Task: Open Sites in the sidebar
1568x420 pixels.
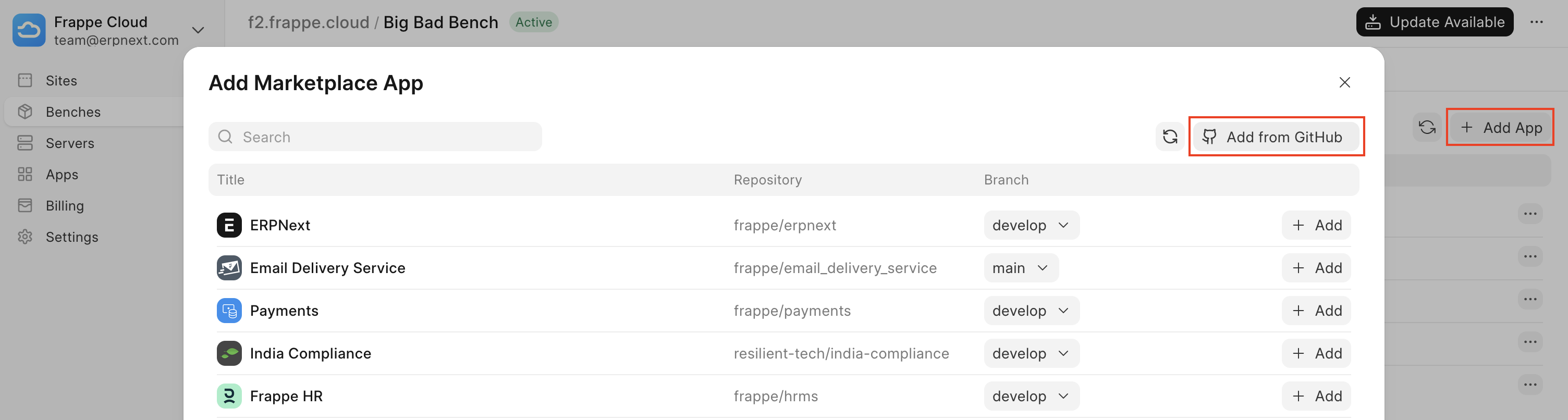Action: (61, 81)
